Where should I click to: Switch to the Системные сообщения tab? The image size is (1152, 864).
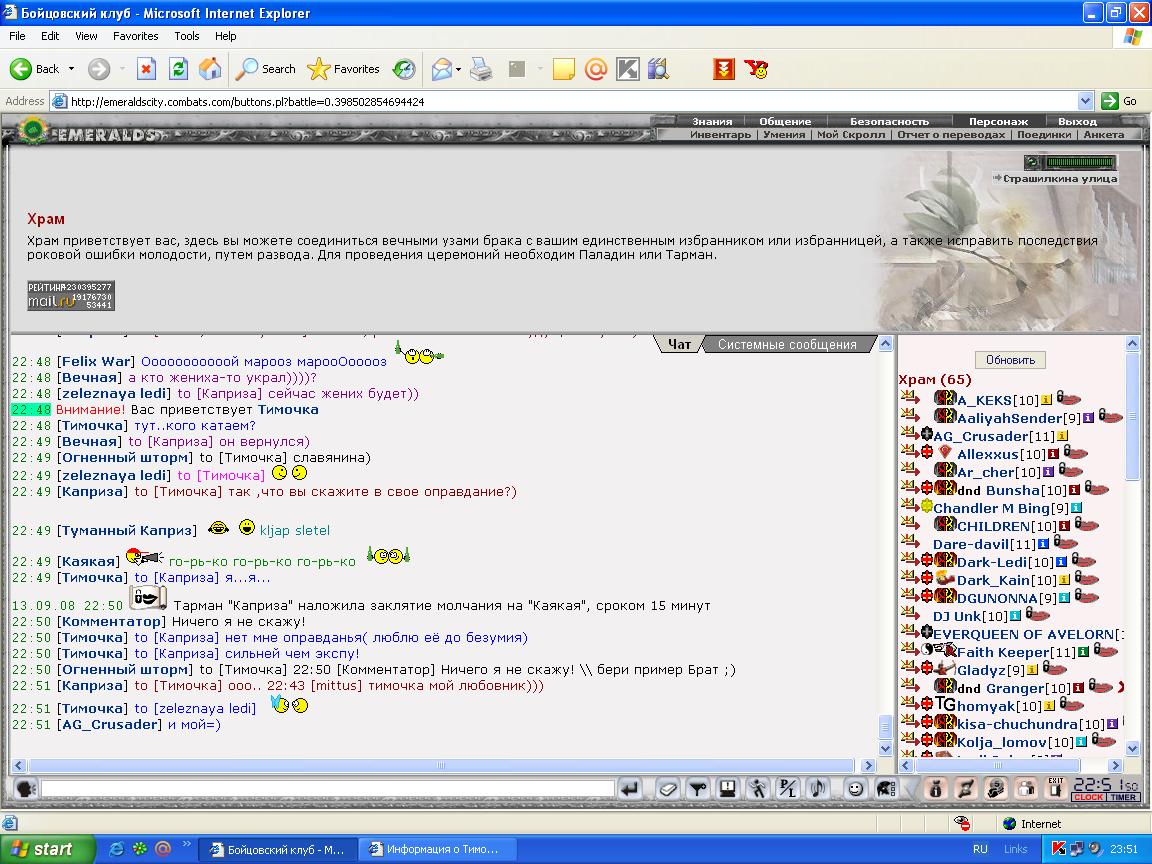(x=787, y=345)
